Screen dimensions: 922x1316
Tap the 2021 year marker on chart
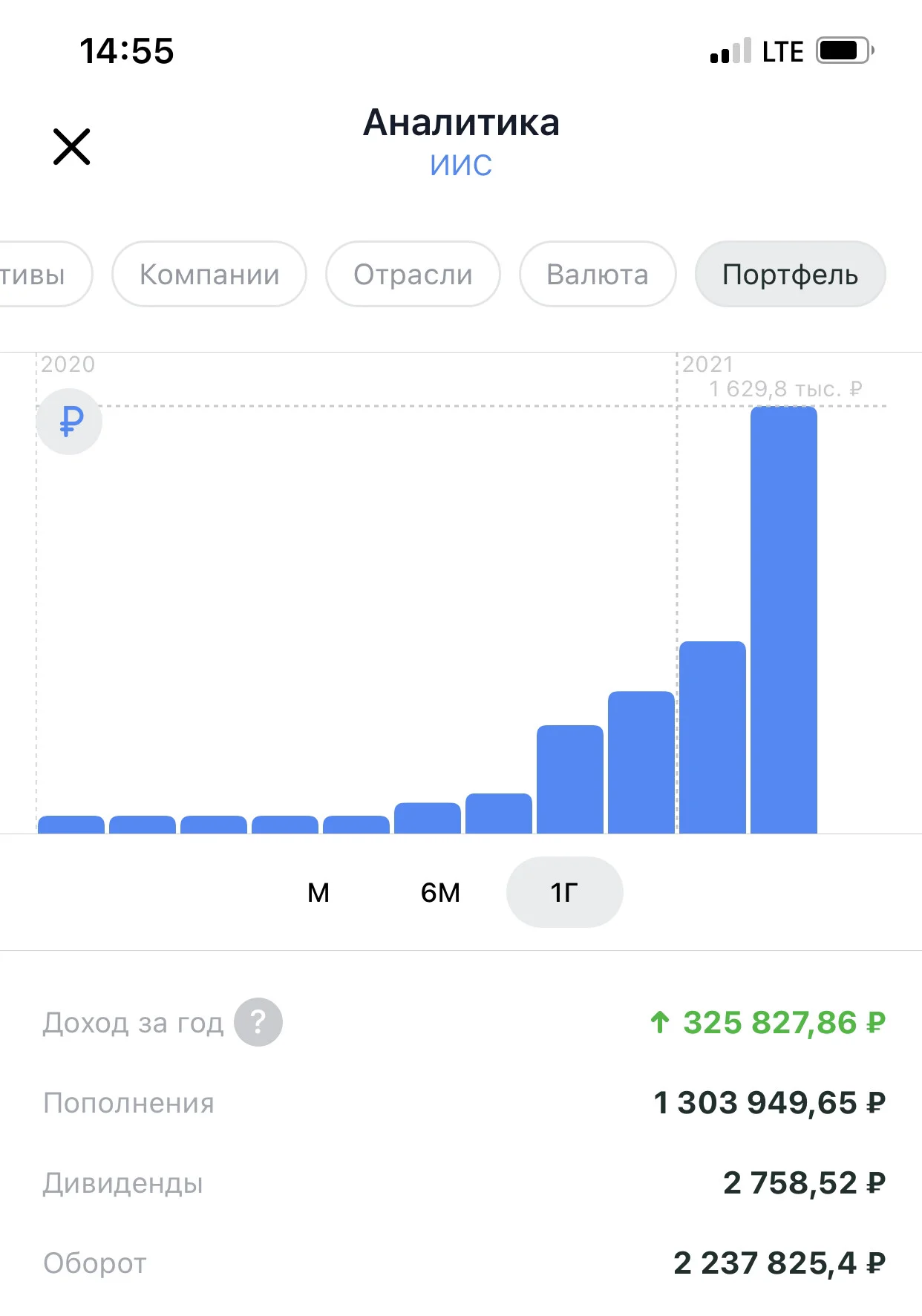(707, 364)
